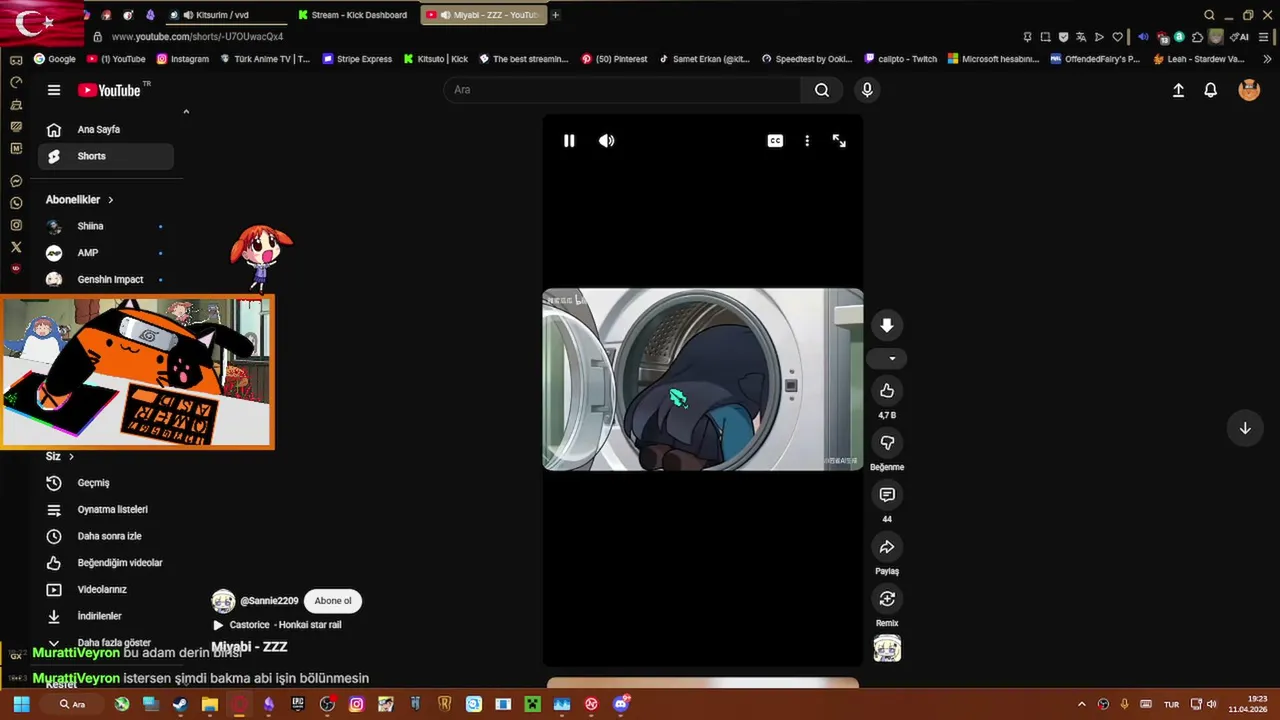
Task: Open the create/upload icon in YouTube header
Action: (x=1178, y=90)
